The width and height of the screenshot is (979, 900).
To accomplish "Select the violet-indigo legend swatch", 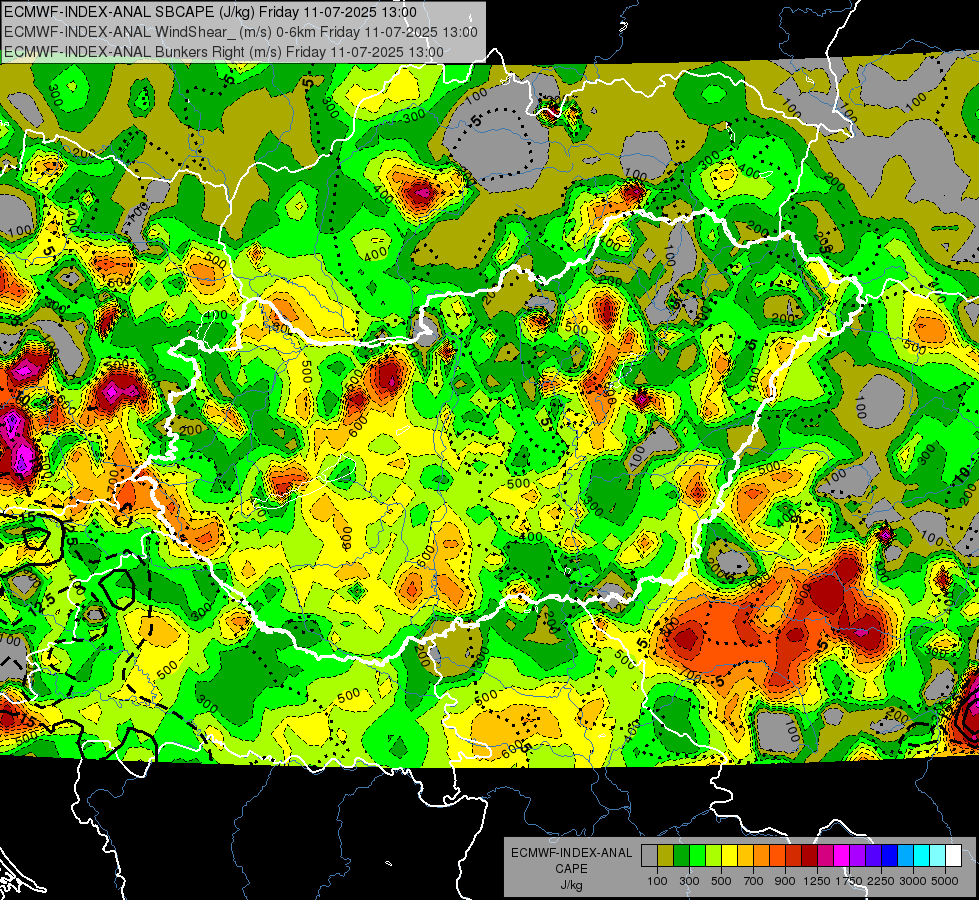I will [x=873, y=856].
